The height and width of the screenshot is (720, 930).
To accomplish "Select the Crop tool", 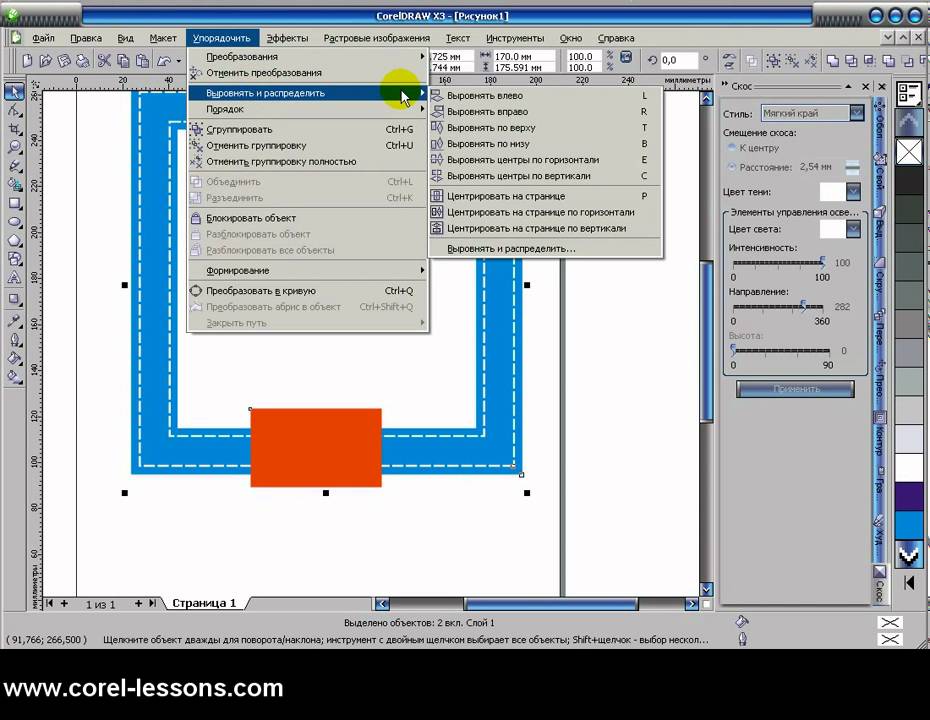I will tap(14, 129).
